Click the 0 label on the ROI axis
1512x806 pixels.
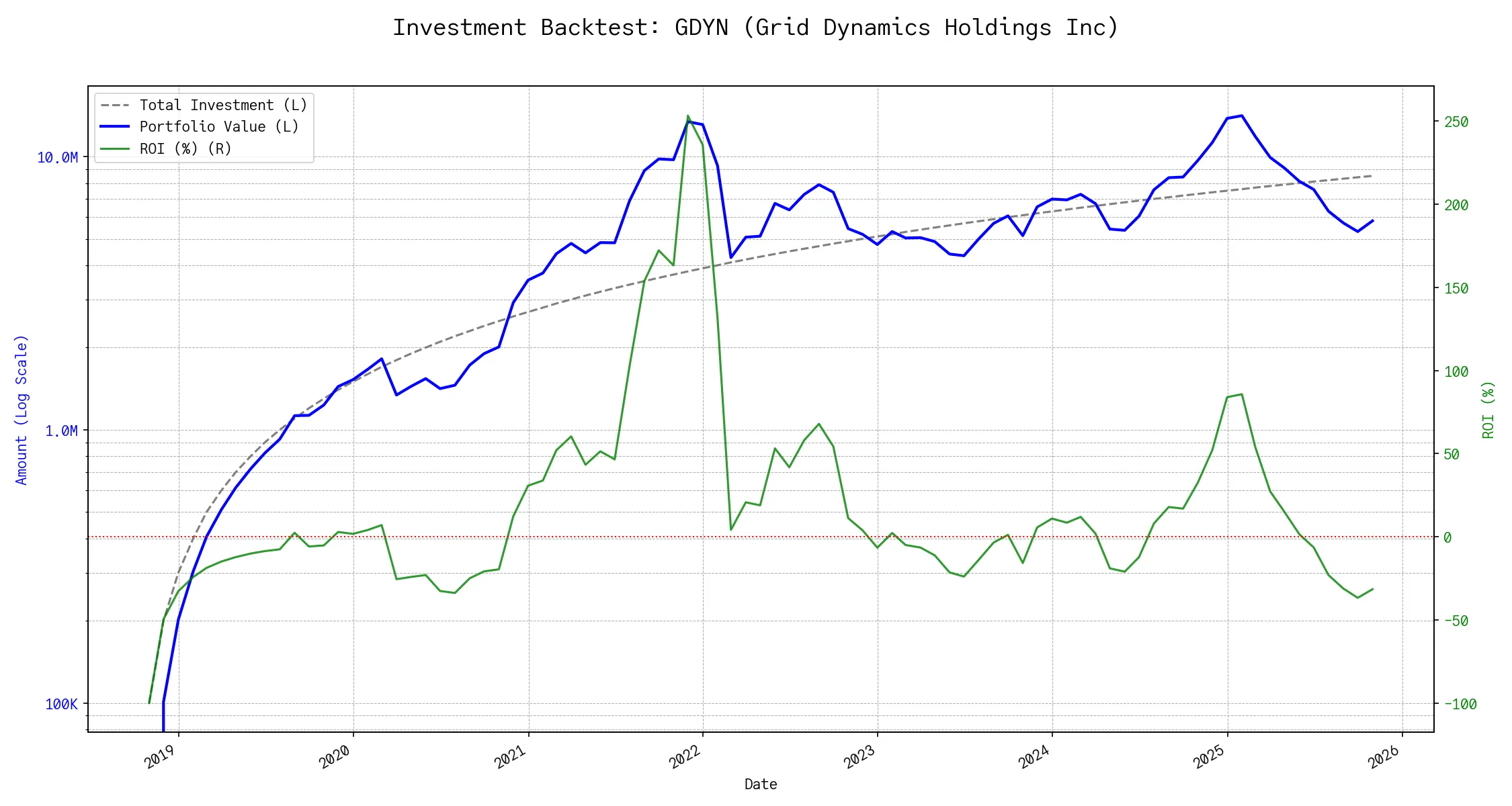pyautogui.click(x=1447, y=538)
